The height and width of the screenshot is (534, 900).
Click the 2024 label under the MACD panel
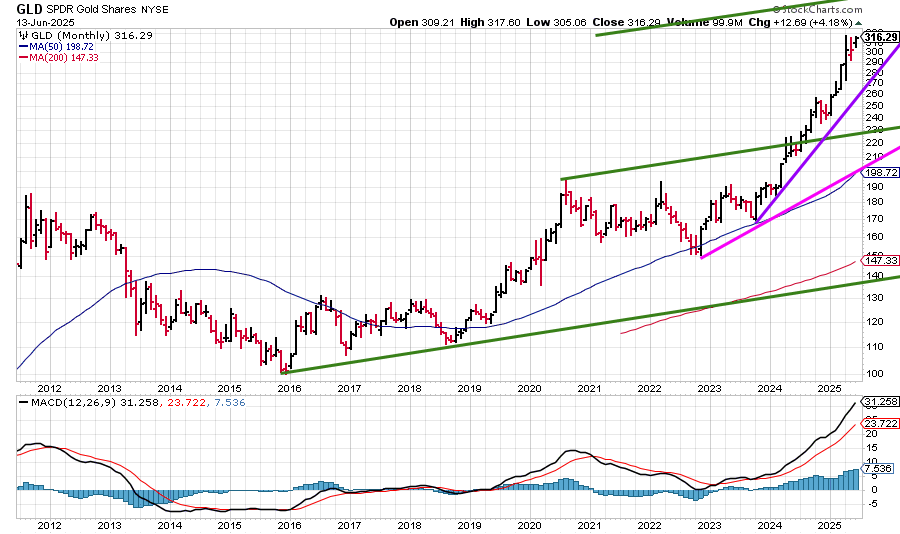(x=769, y=525)
